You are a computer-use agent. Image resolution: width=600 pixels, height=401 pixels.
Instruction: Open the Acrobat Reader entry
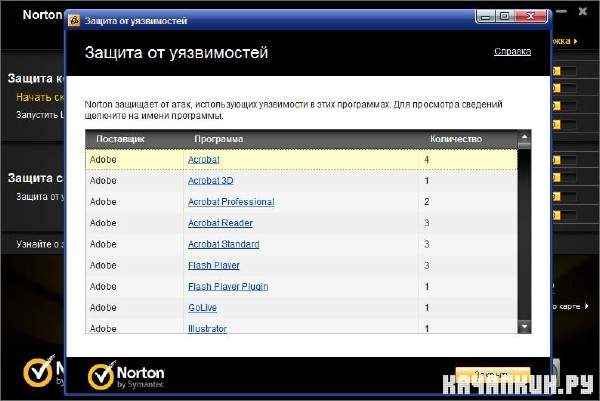click(x=220, y=223)
